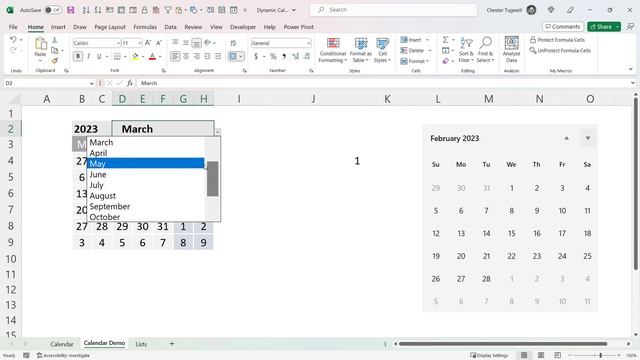Toggle bold formatting

78,56
